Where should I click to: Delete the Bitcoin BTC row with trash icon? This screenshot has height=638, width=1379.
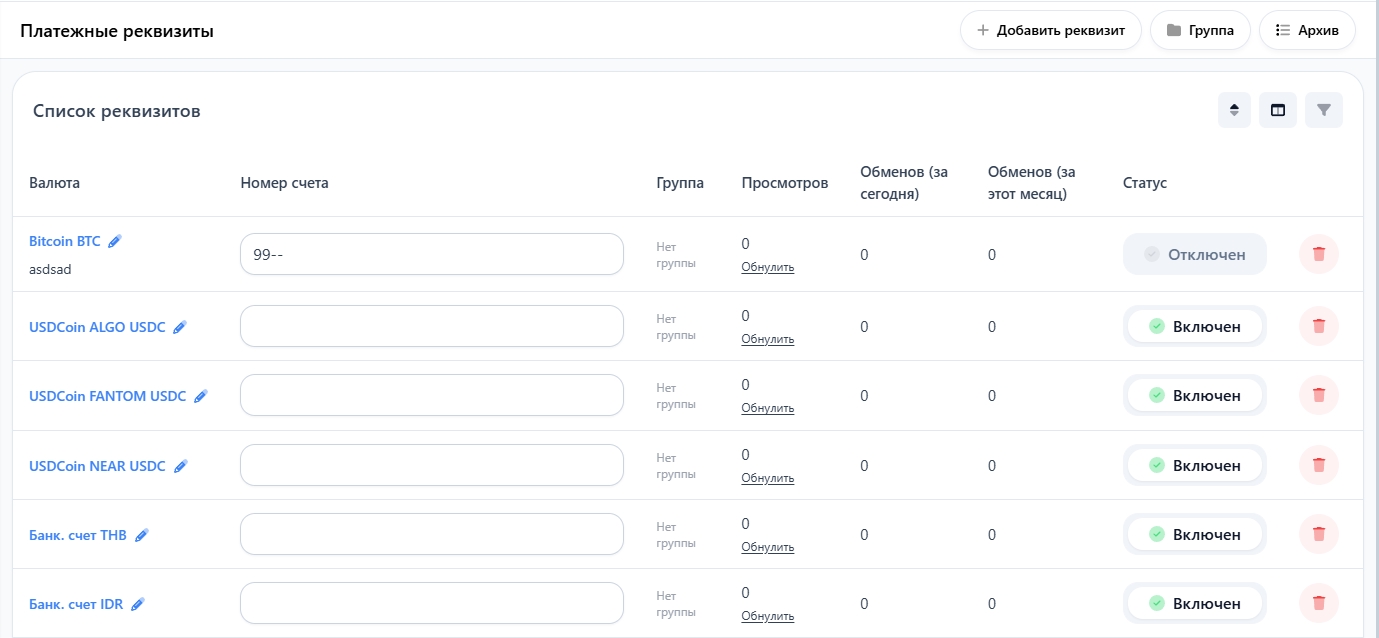tap(1318, 254)
